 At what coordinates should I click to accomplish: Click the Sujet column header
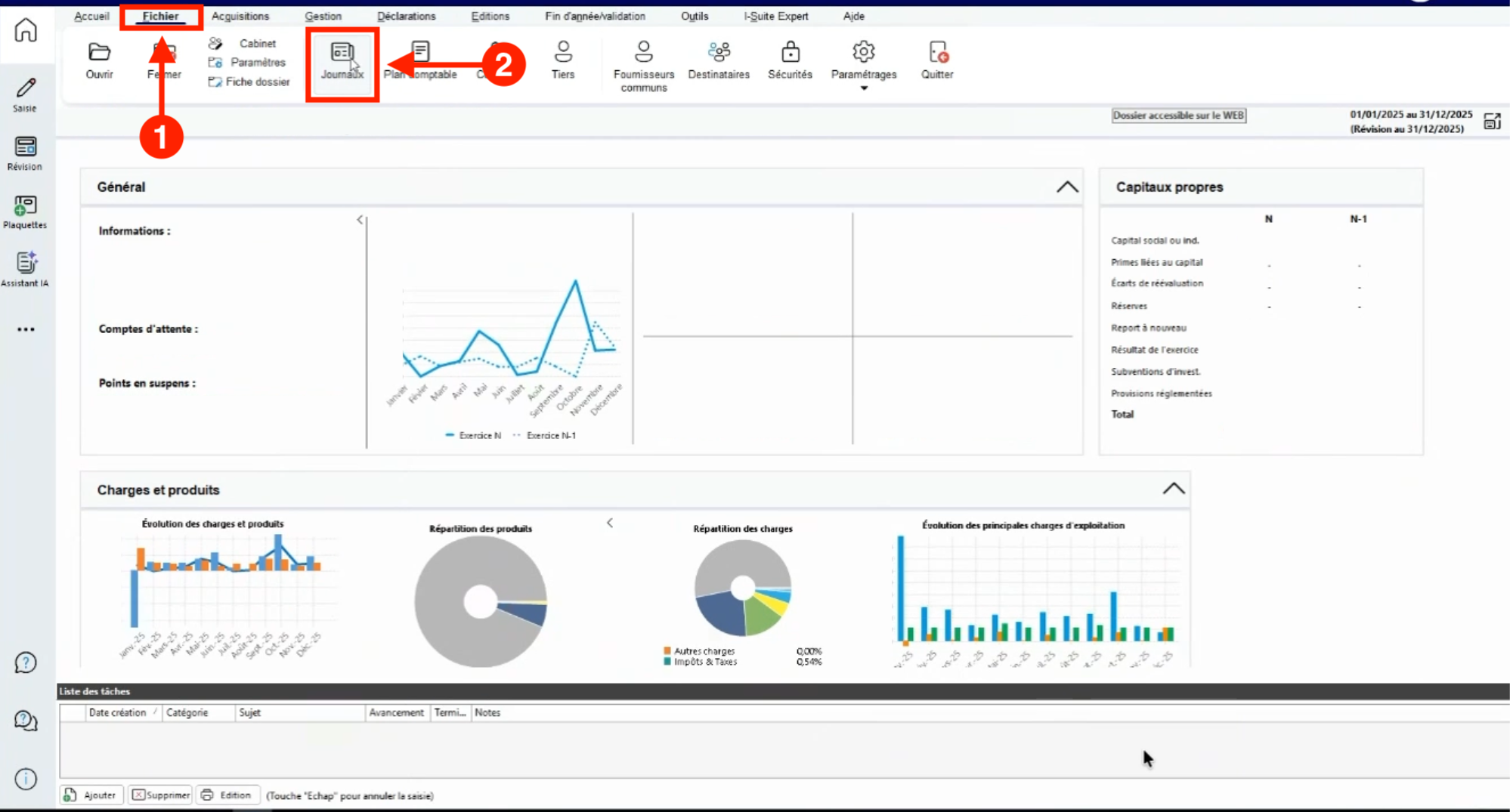tap(299, 712)
